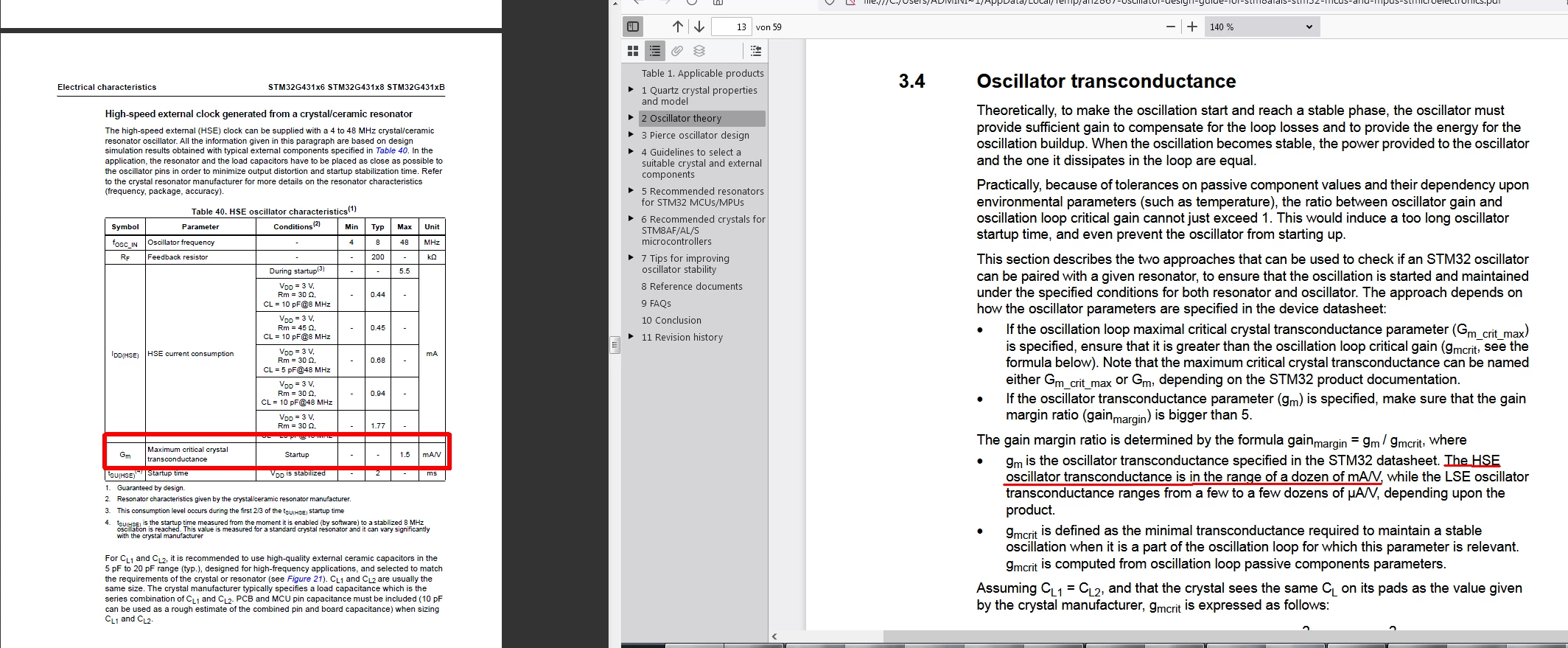The height and width of the screenshot is (648, 1568).
Task: Go to previous page with up arrow
Action: point(678,27)
